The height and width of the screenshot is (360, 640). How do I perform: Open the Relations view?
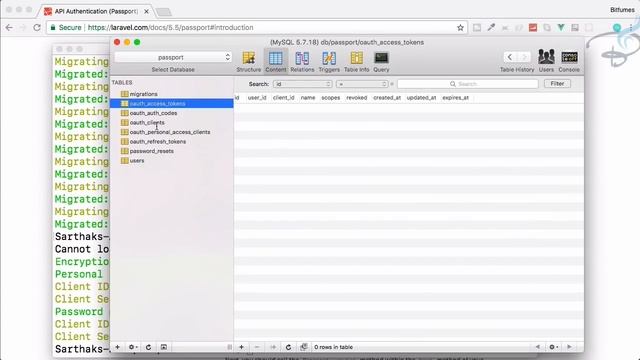click(x=302, y=62)
